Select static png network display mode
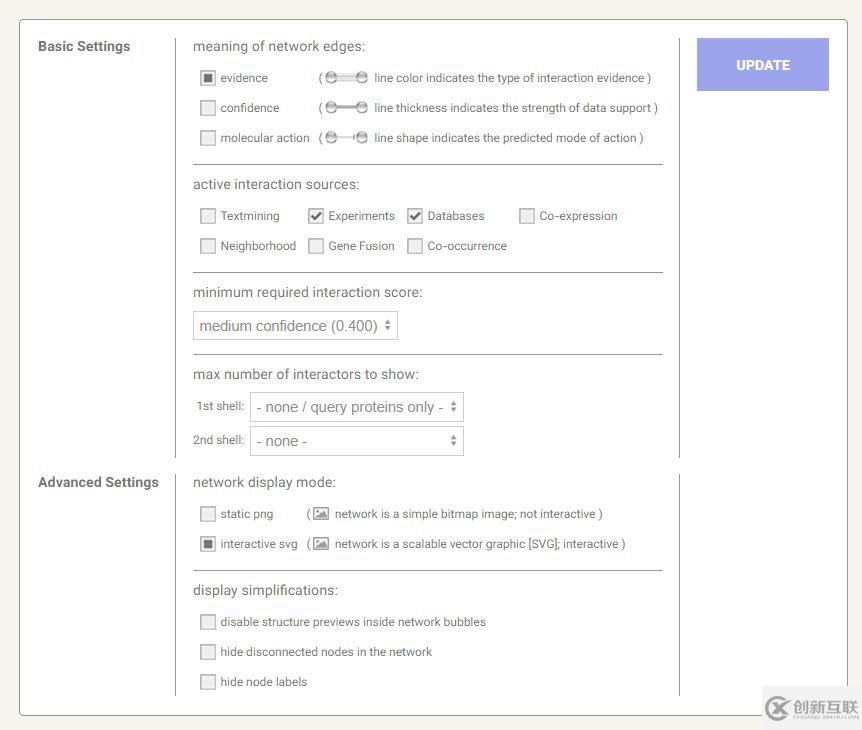The height and width of the screenshot is (730, 862). [208, 514]
